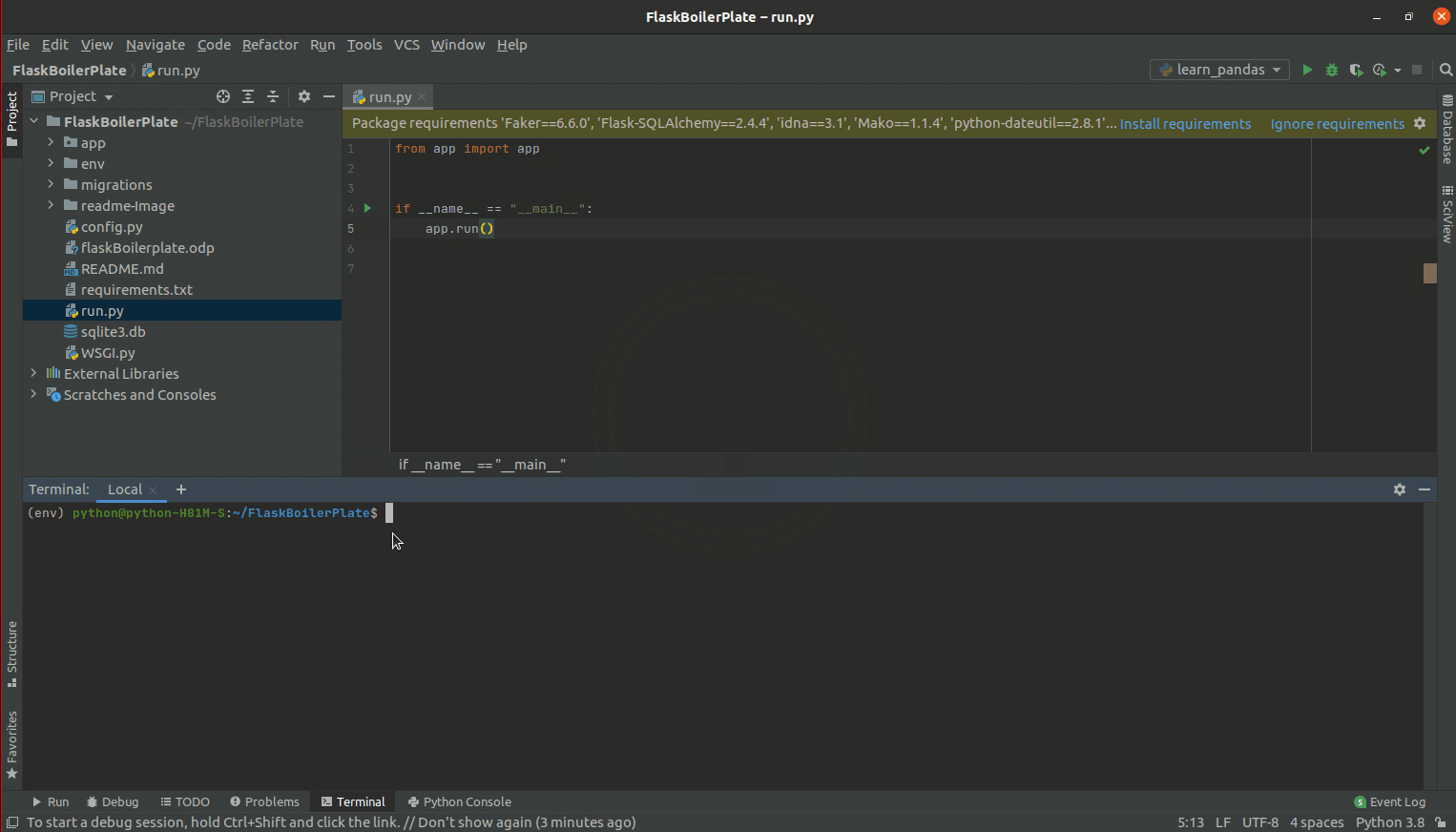The width and height of the screenshot is (1456, 832).
Task: Open the Structure side panel
Action: 12,655
